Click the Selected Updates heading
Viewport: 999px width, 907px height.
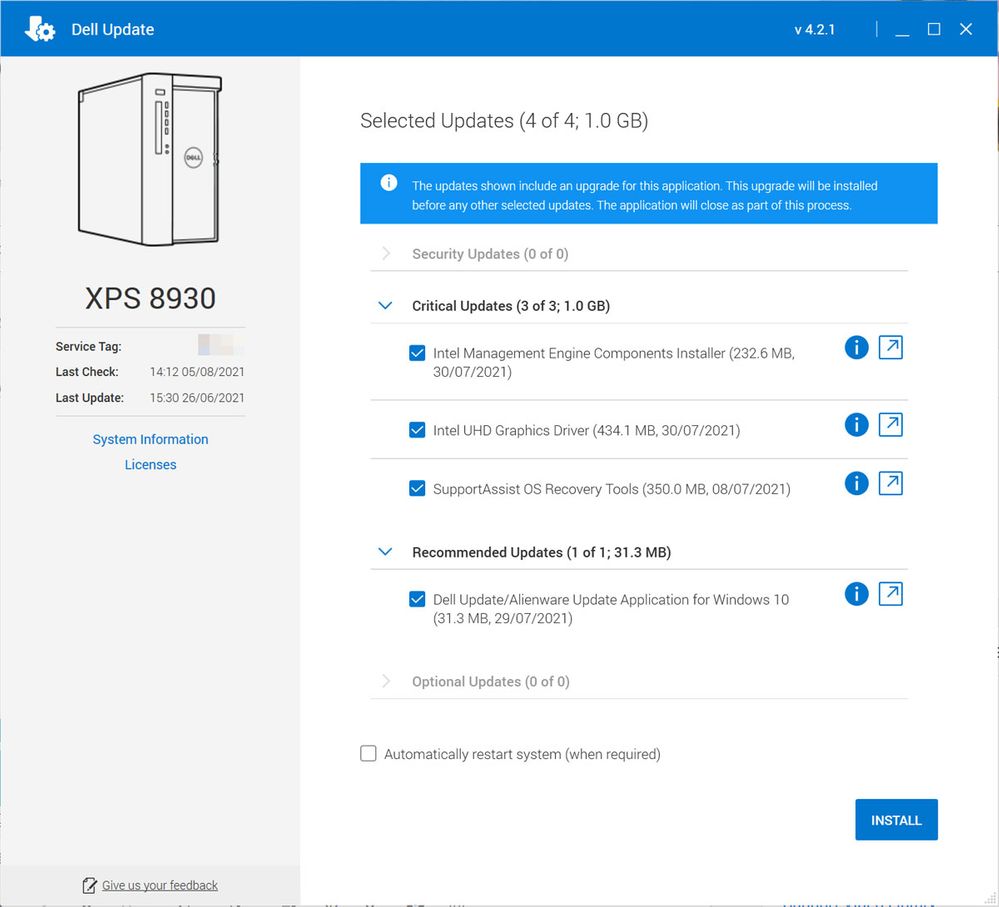pos(504,121)
